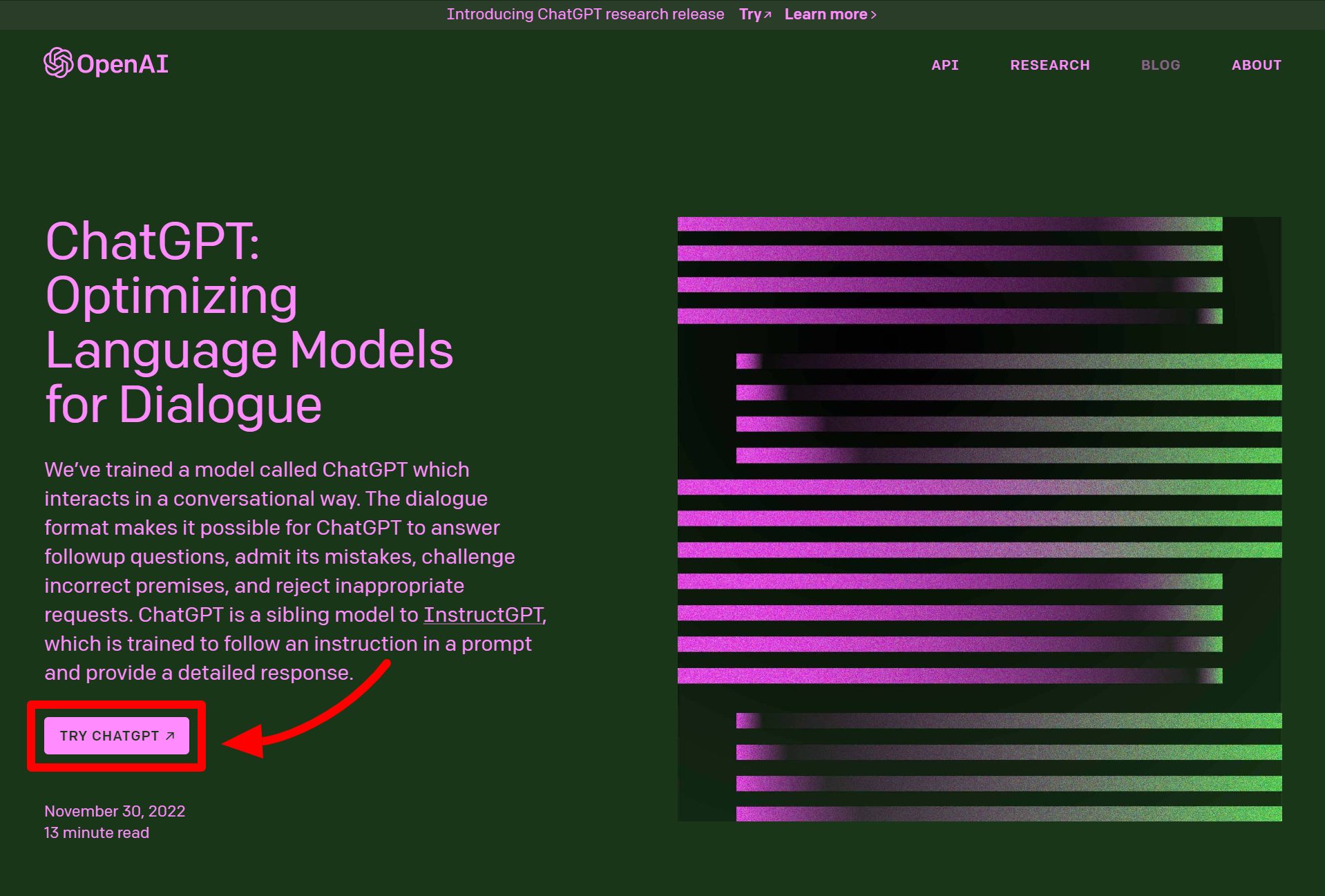Click the OpenAI wordmark text
This screenshot has height=896, width=1325.
(x=122, y=64)
